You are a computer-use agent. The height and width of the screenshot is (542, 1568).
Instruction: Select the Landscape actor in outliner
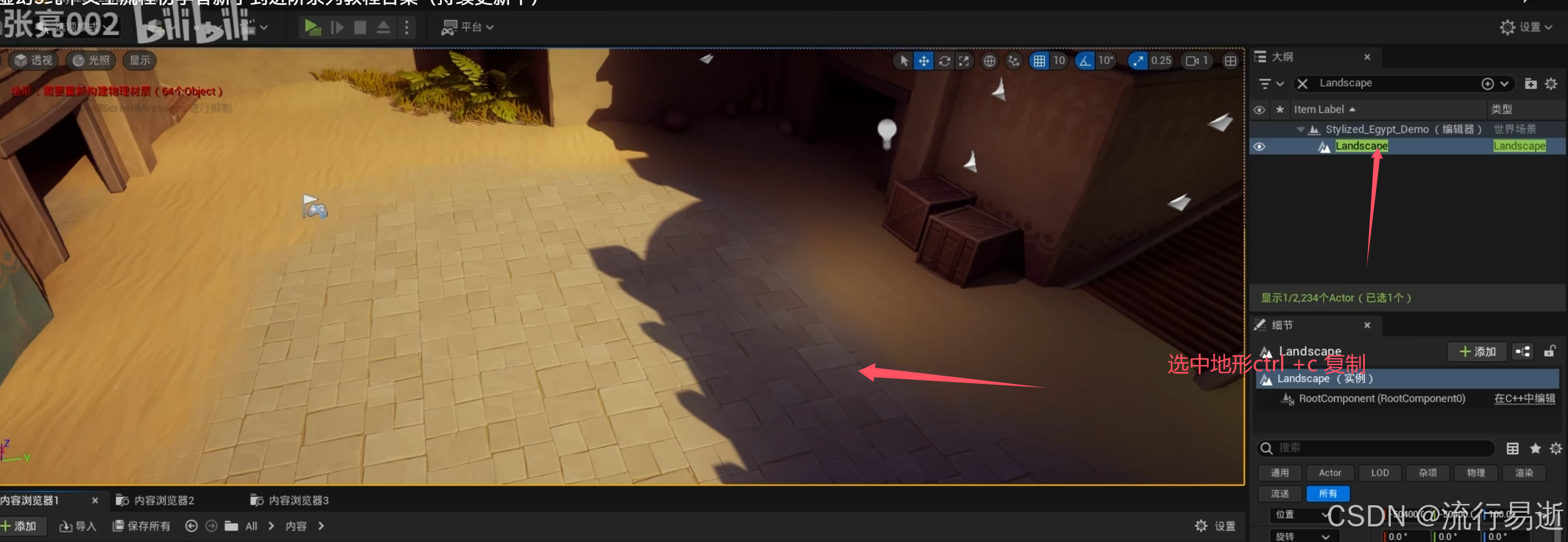pyautogui.click(x=1361, y=146)
